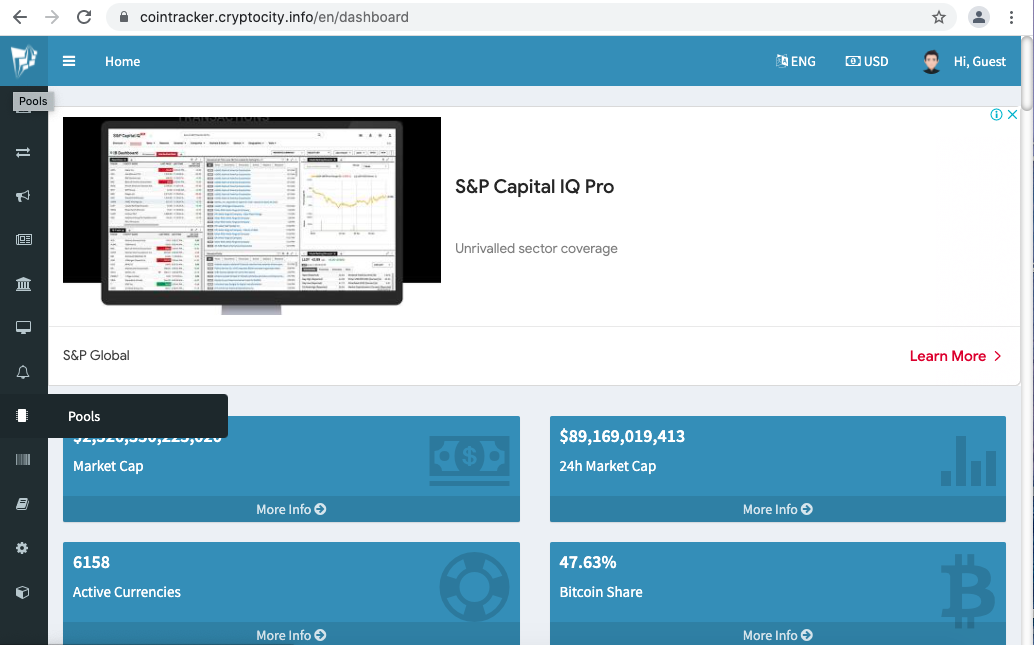Open the Hi, Guest user menu
This screenshot has height=645, width=1034.
click(x=979, y=61)
